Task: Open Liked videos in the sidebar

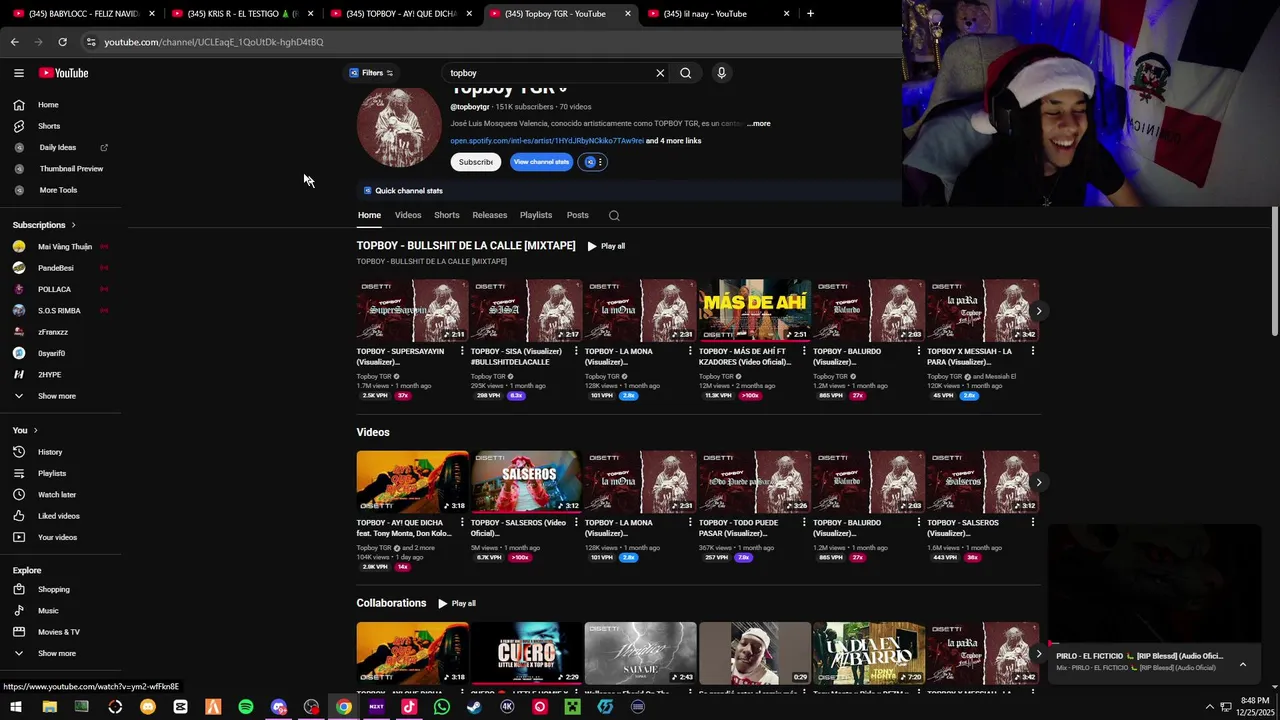Action: pyautogui.click(x=58, y=516)
